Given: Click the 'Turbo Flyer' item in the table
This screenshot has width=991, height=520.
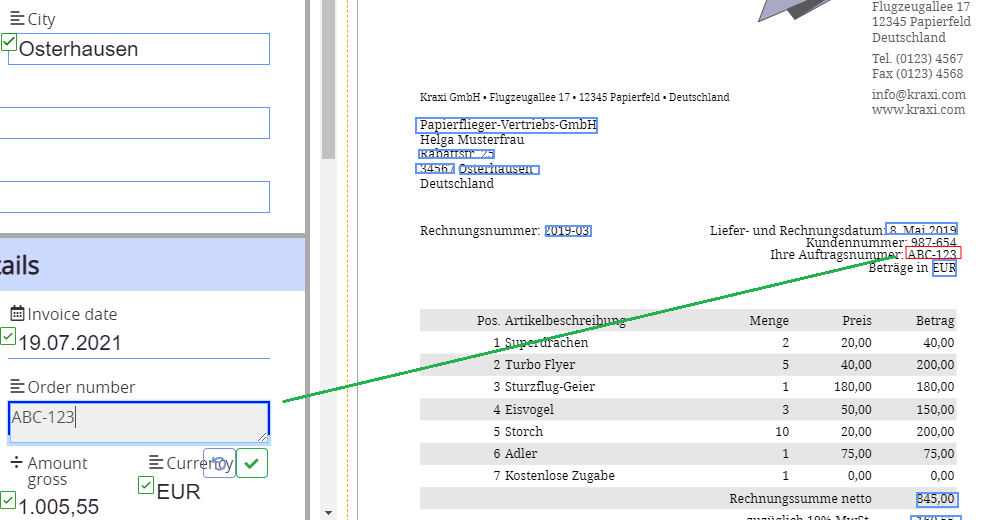Looking at the screenshot, I should (x=540, y=365).
